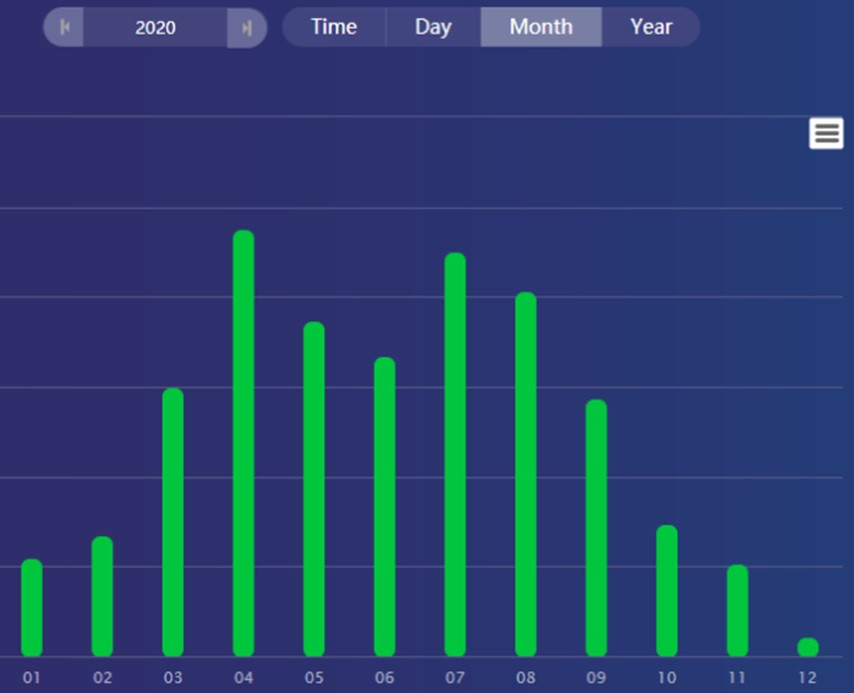Select the Month tab

tap(541, 27)
